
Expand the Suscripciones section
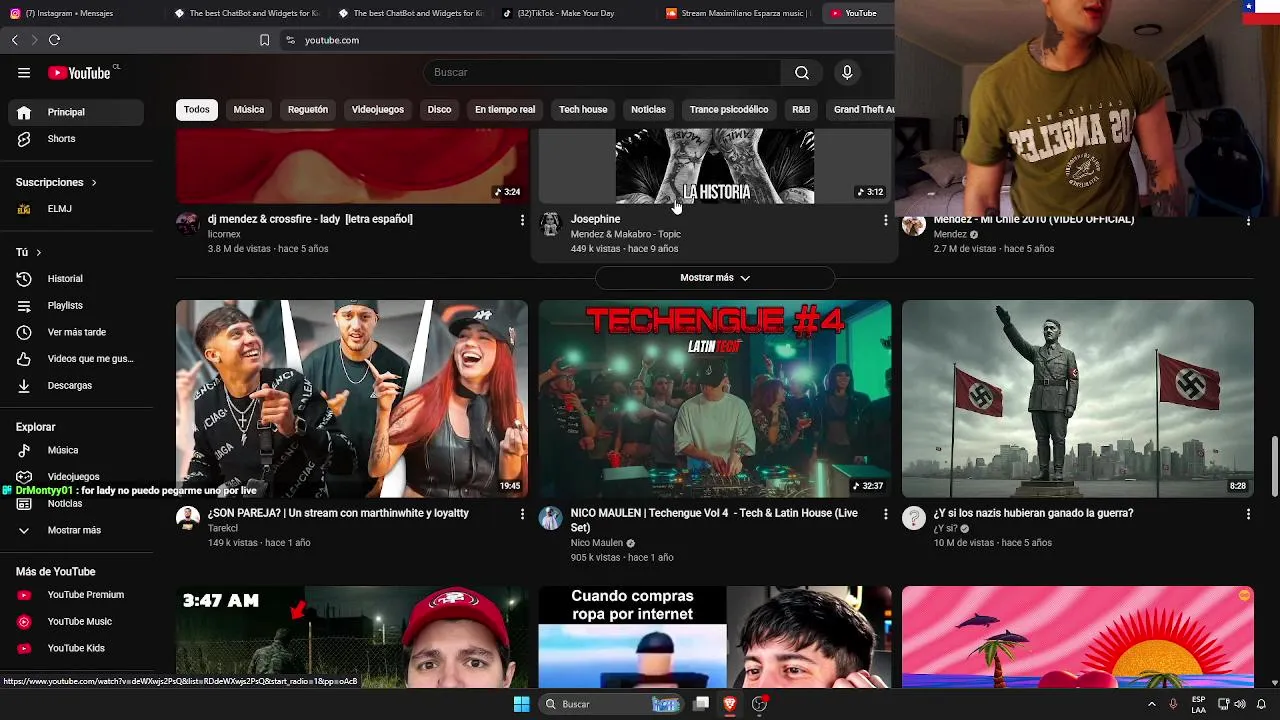[56, 182]
